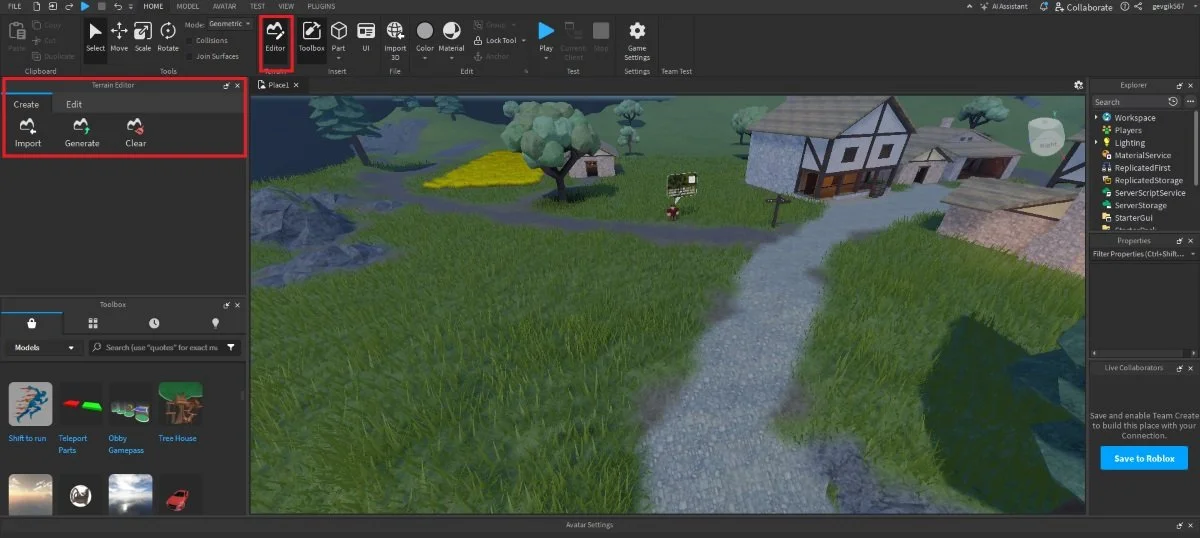Select MaterialService in Explorer
Image resolution: width=1200 pixels, height=538 pixels.
[x=1144, y=155]
